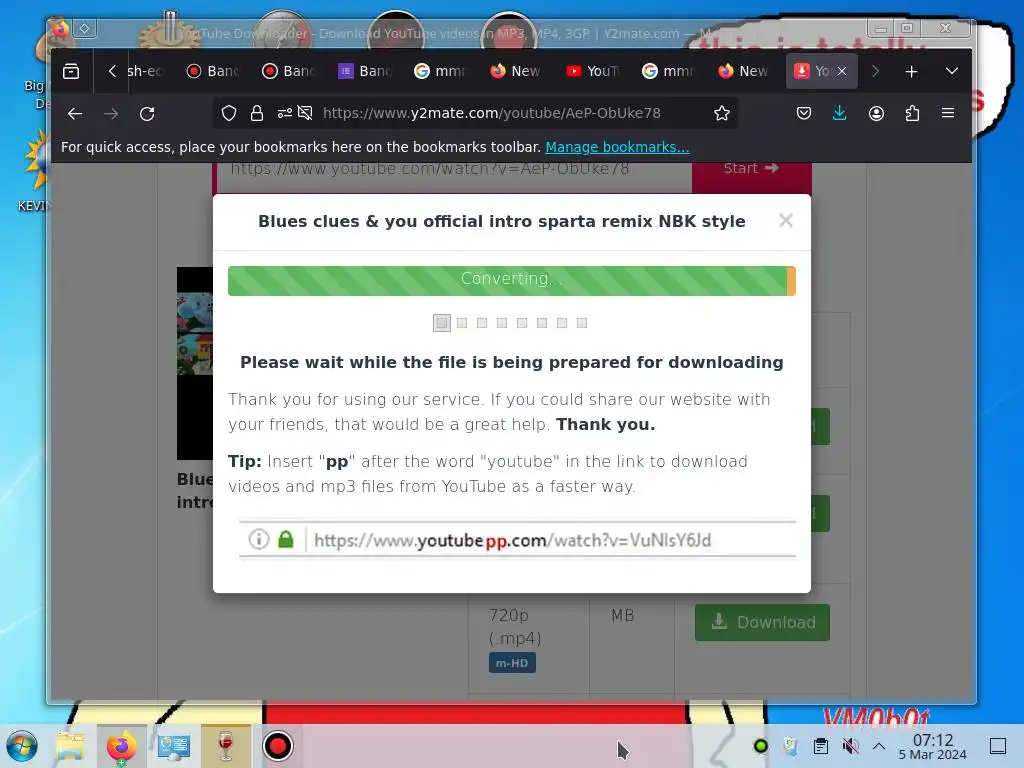
Task: Open Manage bookmarks link
Action: click(x=617, y=148)
